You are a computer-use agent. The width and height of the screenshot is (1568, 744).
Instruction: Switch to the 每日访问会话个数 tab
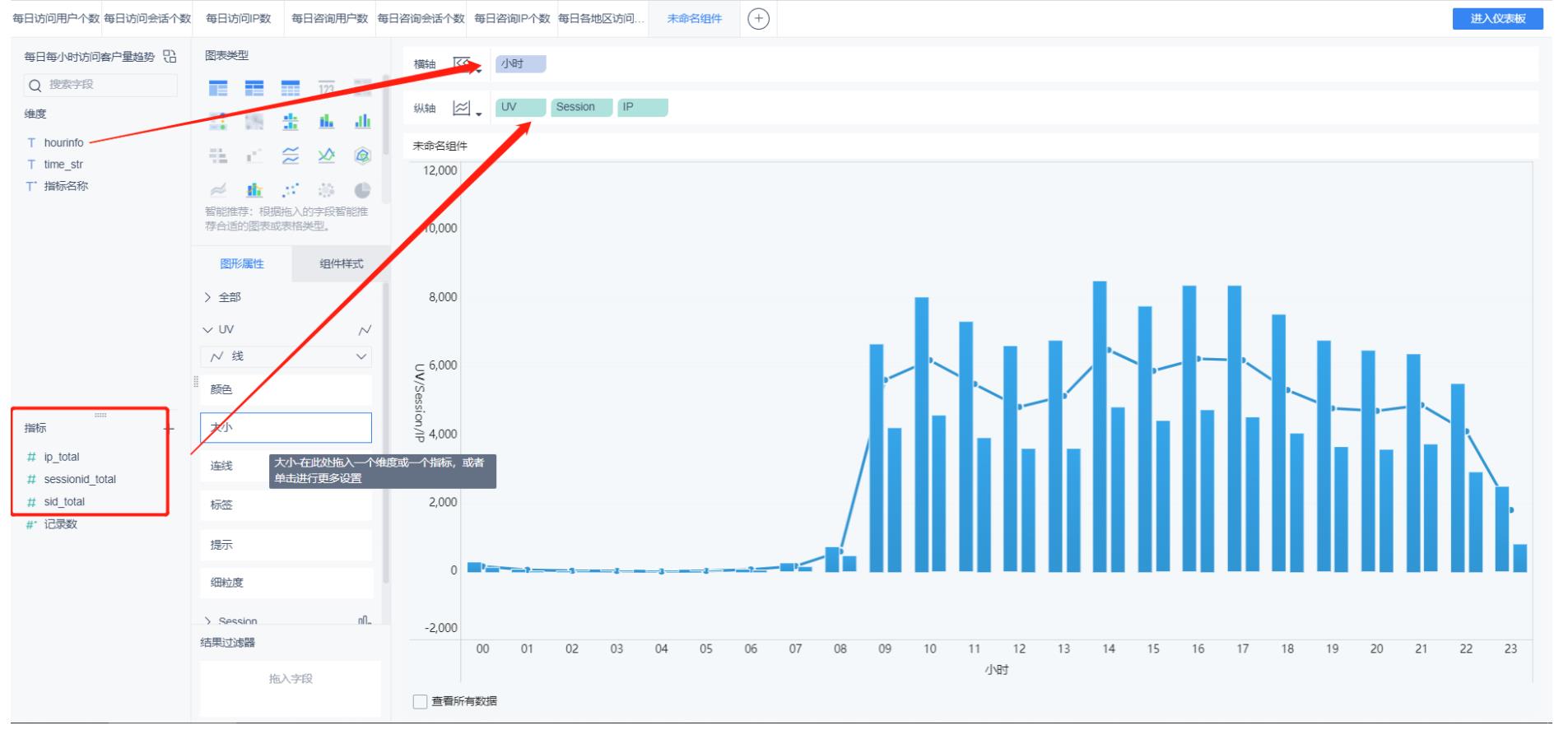tap(147, 18)
